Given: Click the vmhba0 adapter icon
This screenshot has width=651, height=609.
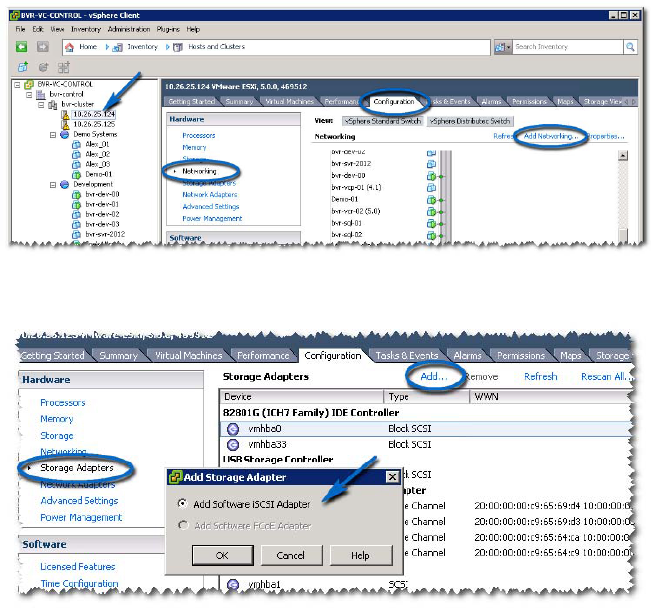Looking at the screenshot, I should pyautogui.click(x=233, y=429).
